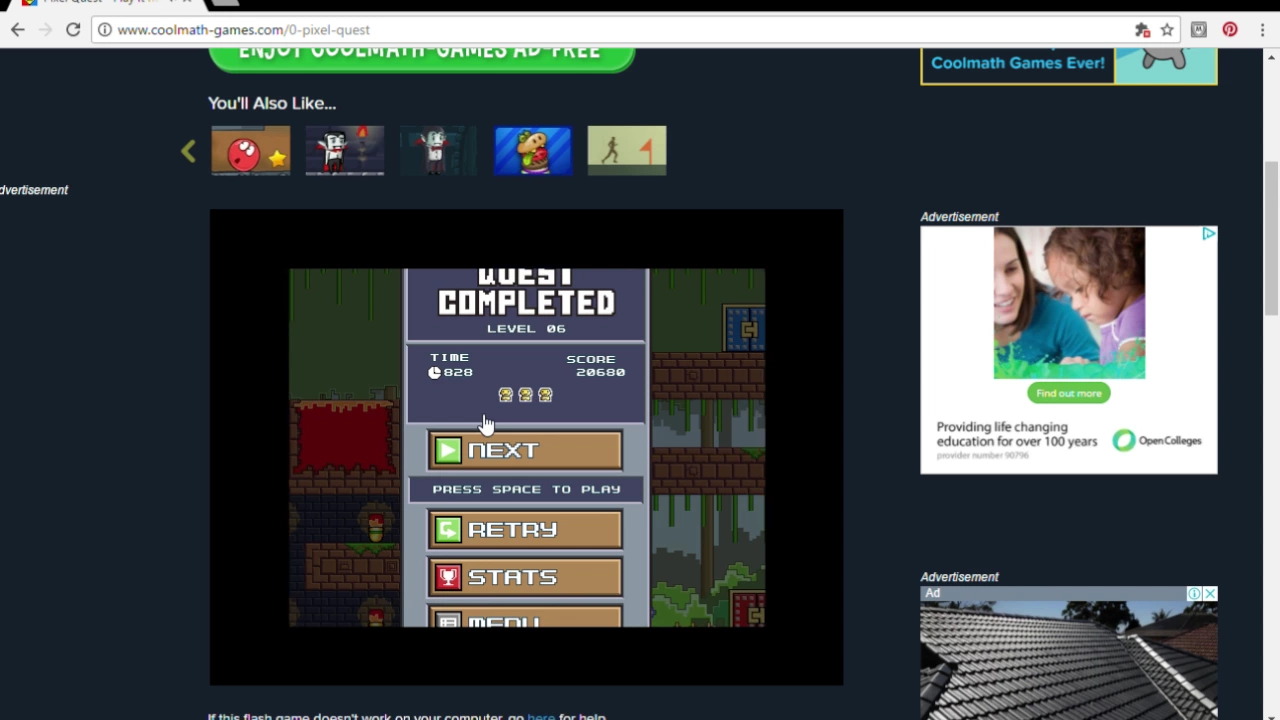Click the info icon on roofing ad
Screen dimensions: 1280x720
pos(1194,594)
